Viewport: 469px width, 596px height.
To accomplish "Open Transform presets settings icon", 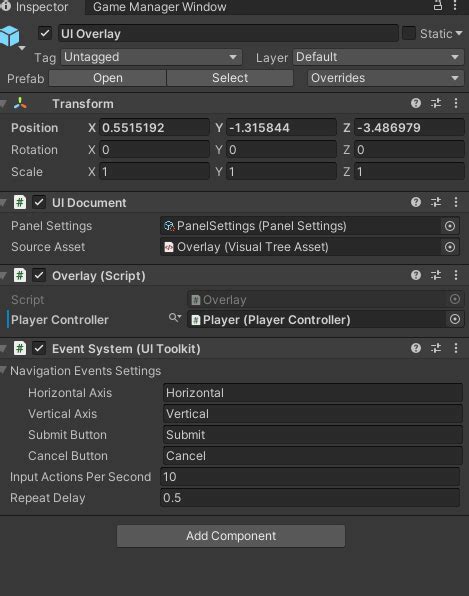I will (x=436, y=103).
